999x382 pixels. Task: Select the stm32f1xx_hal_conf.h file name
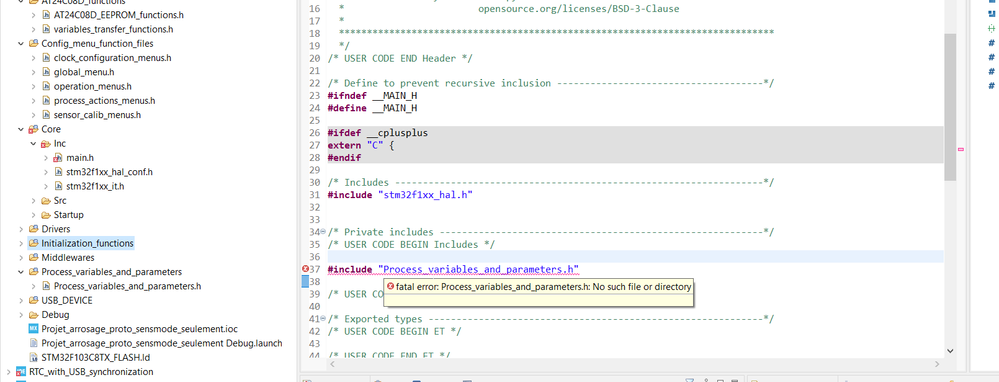[110, 172]
